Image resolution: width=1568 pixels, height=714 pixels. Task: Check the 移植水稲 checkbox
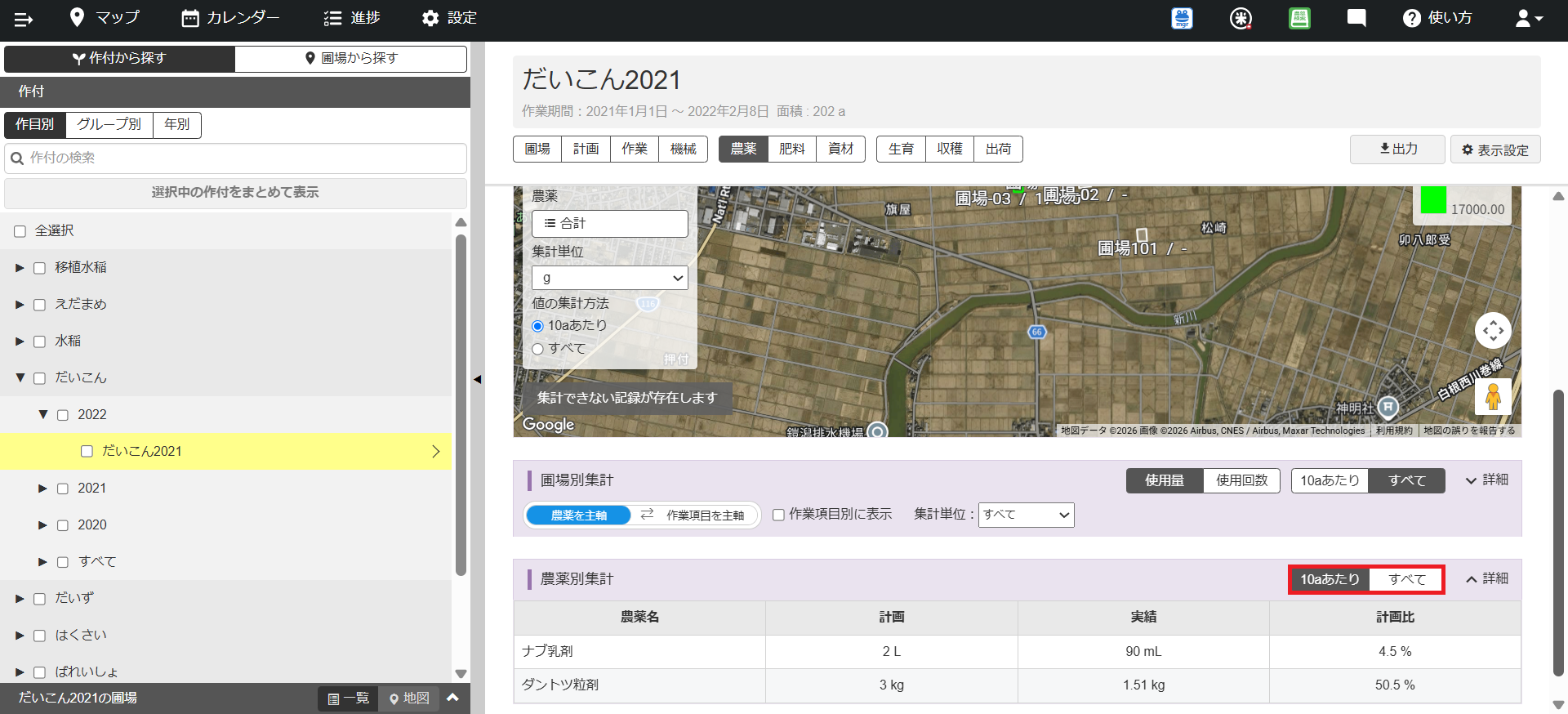coord(39,268)
